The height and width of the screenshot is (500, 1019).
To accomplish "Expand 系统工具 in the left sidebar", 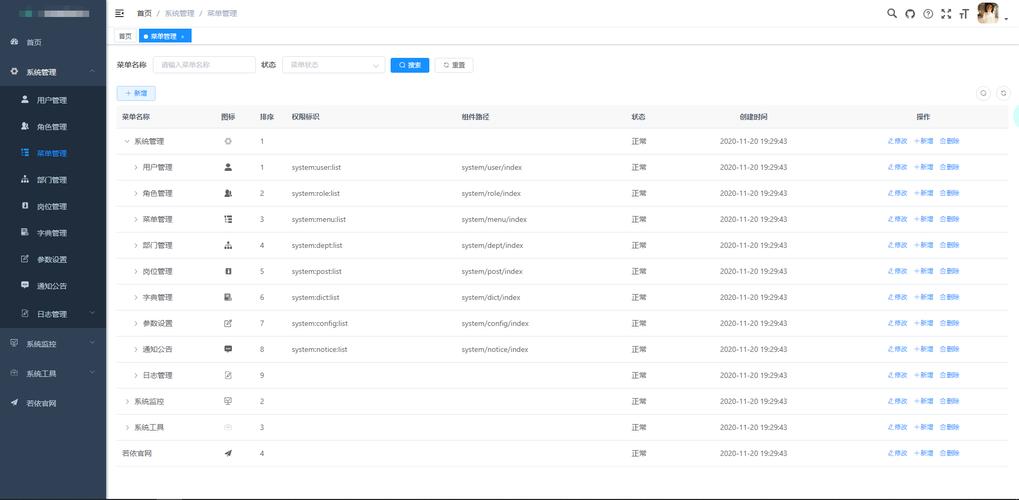I will tap(53, 373).
